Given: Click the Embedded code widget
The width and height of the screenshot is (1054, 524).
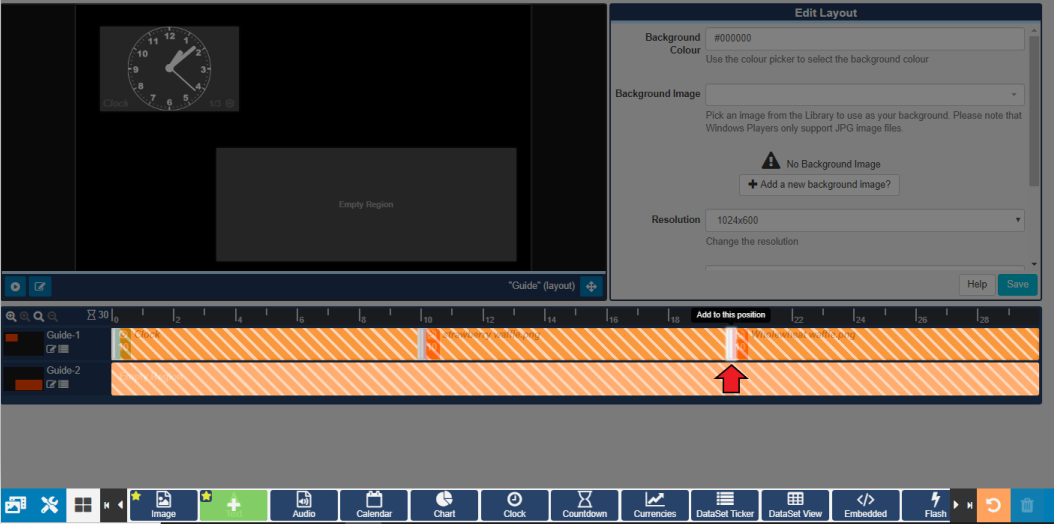Looking at the screenshot, I should pyautogui.click(x=865, y=505).
